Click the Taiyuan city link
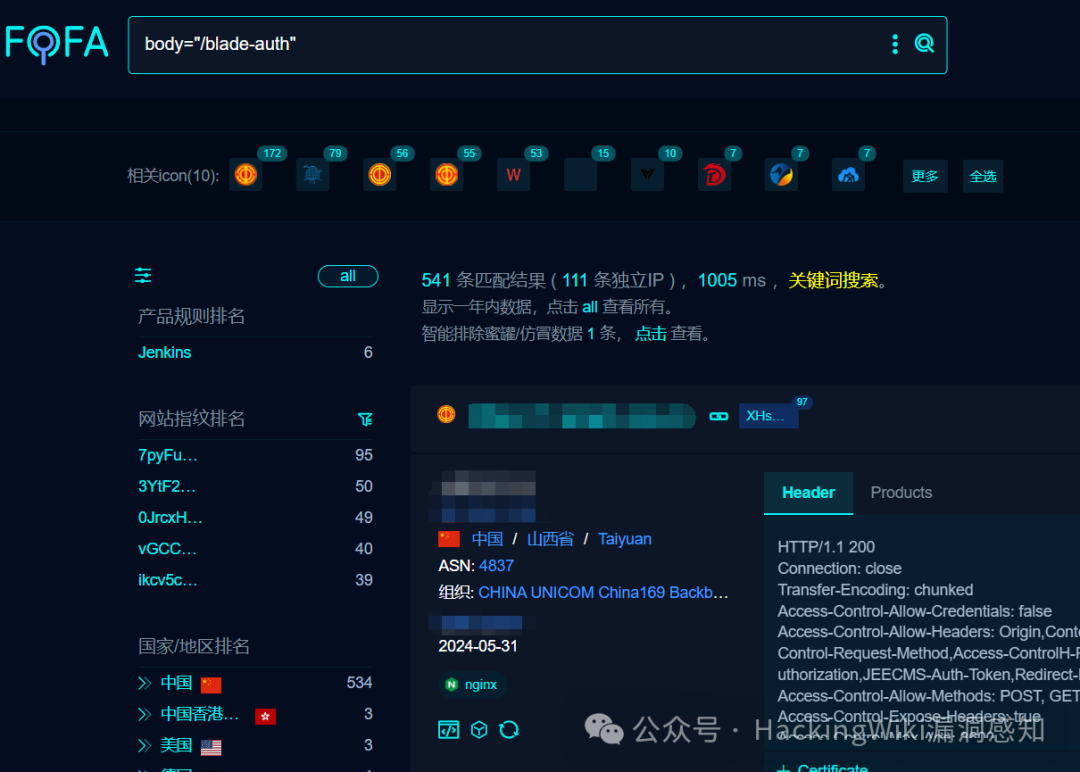1080x772 pixels. click(x=625, y=539)
